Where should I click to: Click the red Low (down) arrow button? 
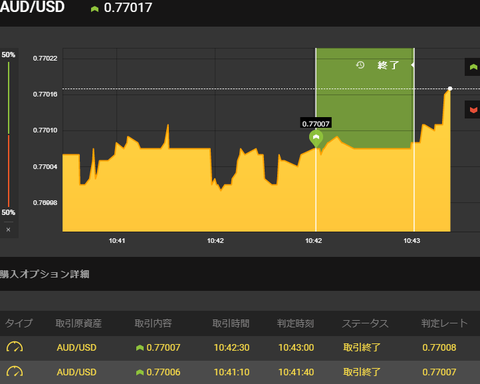(473, 110)
